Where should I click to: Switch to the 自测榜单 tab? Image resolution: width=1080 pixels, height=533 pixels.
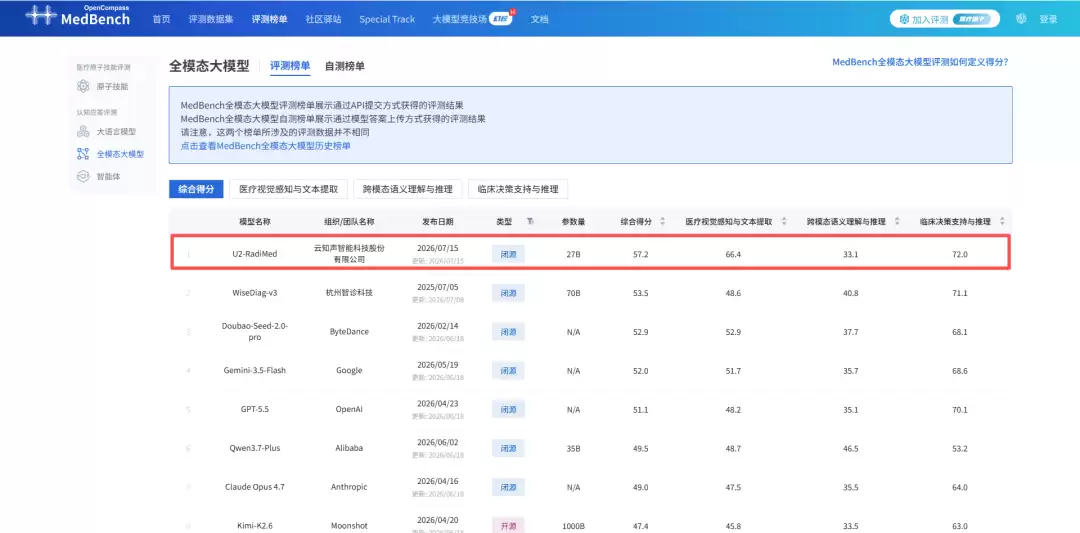(344, 66)
